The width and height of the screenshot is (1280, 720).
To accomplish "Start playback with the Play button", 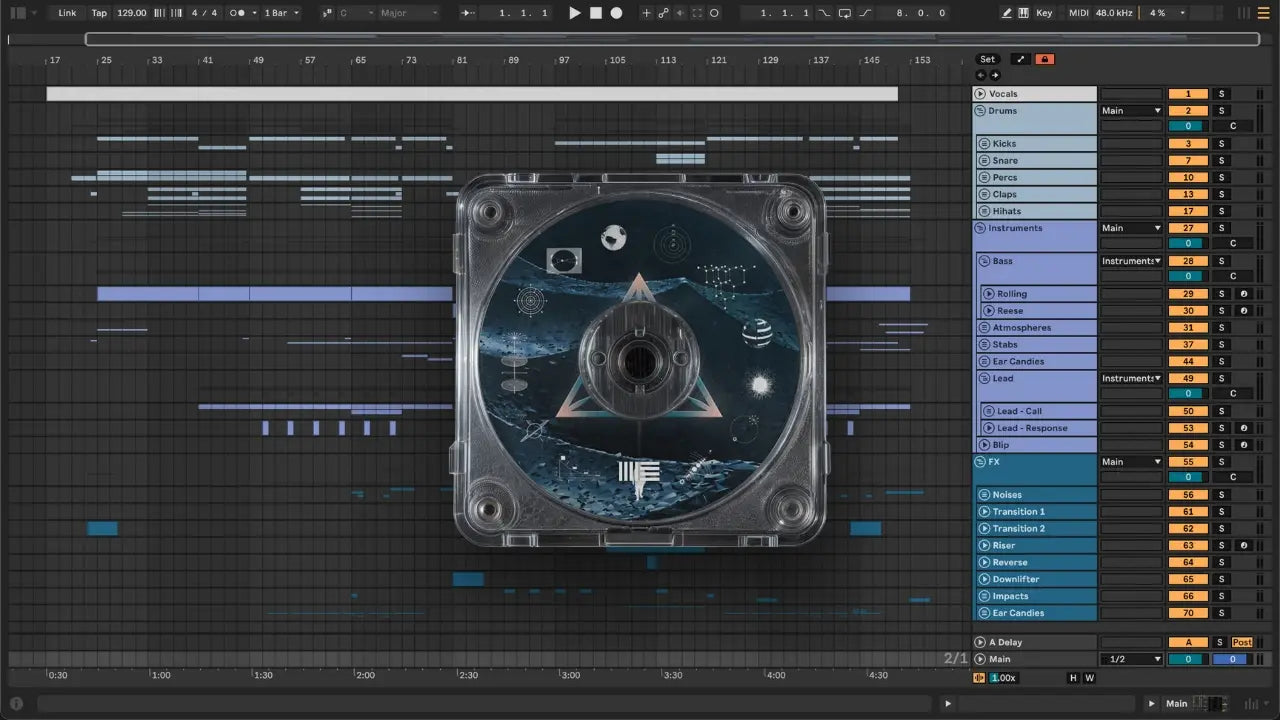I will pyautogui.click(x=574, y=13).
